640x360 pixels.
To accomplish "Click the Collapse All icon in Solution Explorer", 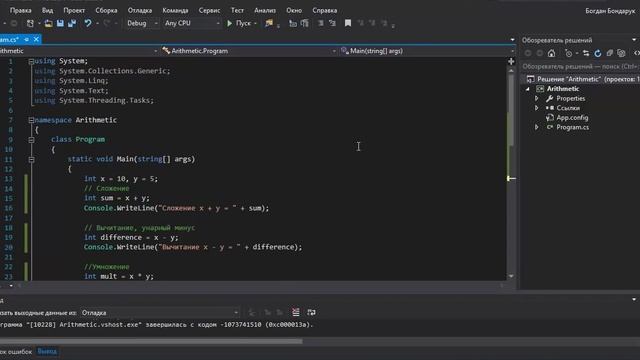I will coord(609,53).
